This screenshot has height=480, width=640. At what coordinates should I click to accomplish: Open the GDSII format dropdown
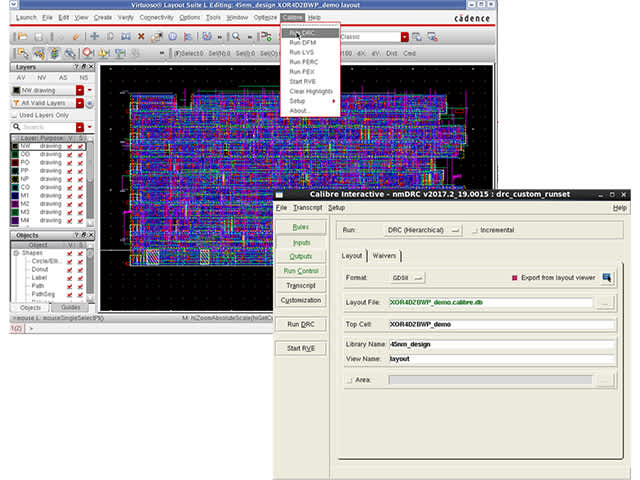tap(407, 278)
